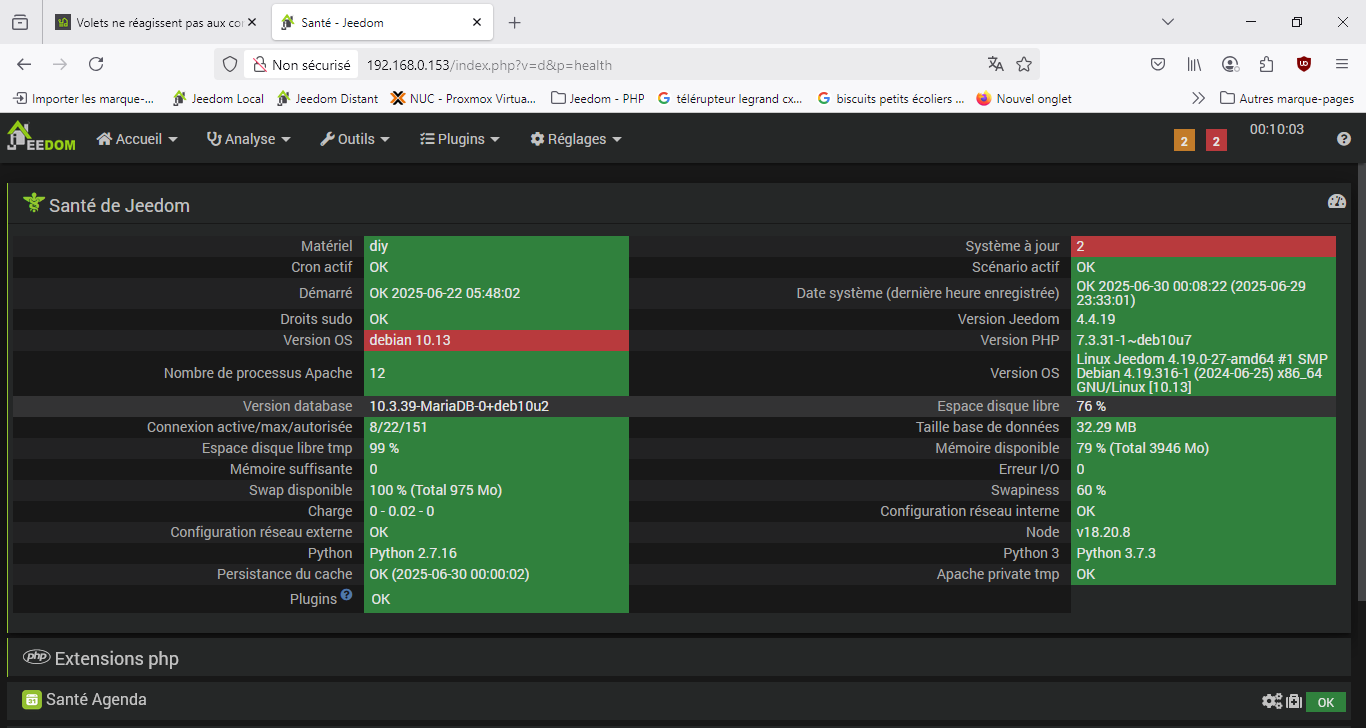Click the Firefox View icon at top left
Screen dimensions: 1366x728
(20, 22)
